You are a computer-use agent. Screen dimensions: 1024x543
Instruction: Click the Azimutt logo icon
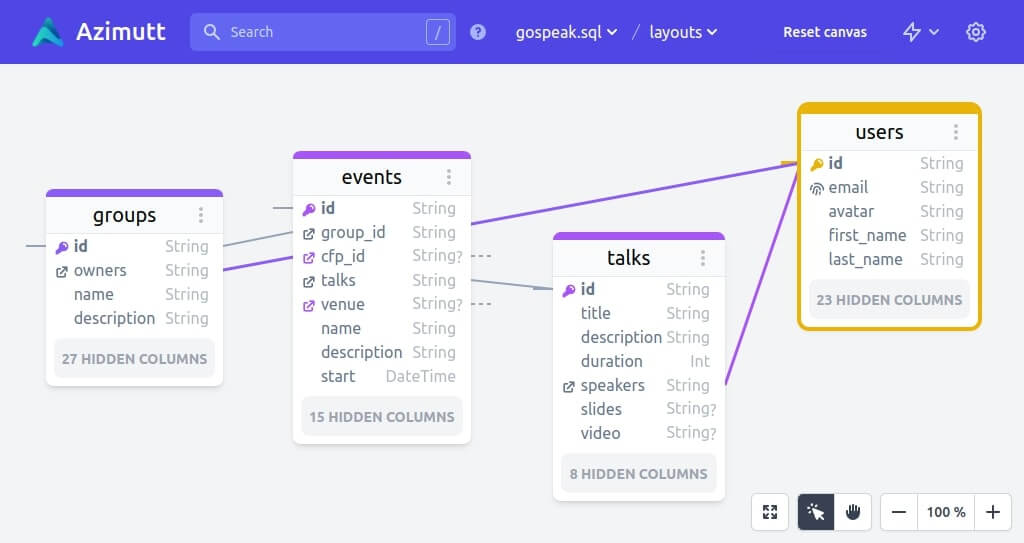47,32
